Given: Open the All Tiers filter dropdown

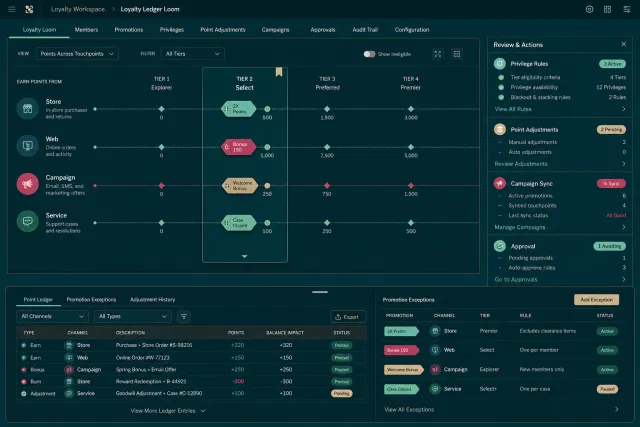Looking at the screenshot, I should click(x=193, y=54).
